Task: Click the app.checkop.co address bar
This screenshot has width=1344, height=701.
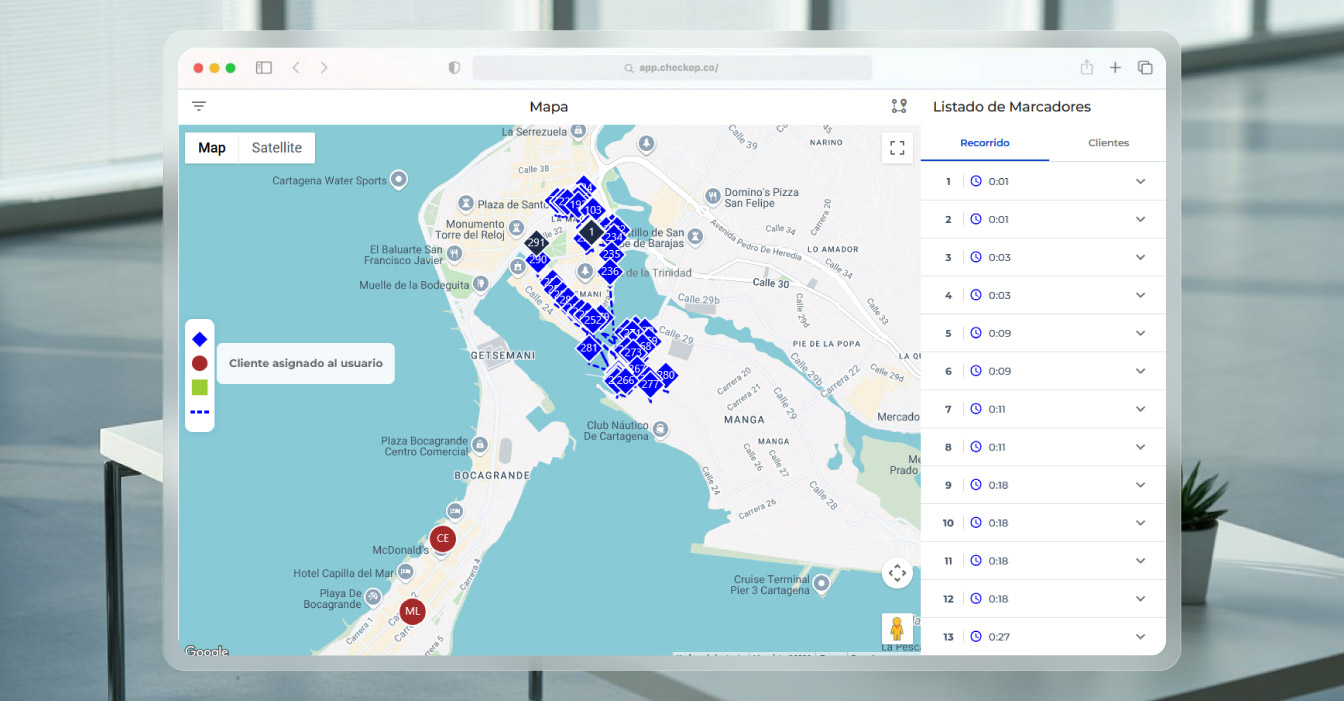Action: 671,68
